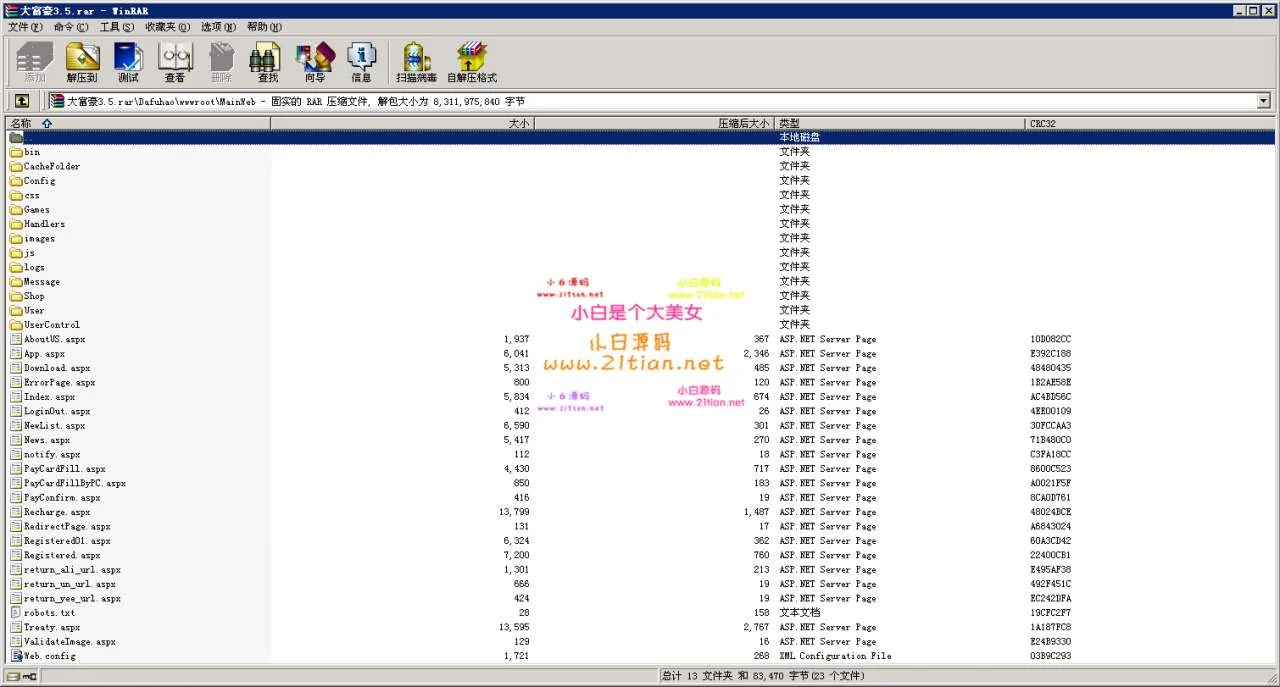Select the Recharge.aspx file
This screenshot has height=687, width=1280.
(56, 512)
